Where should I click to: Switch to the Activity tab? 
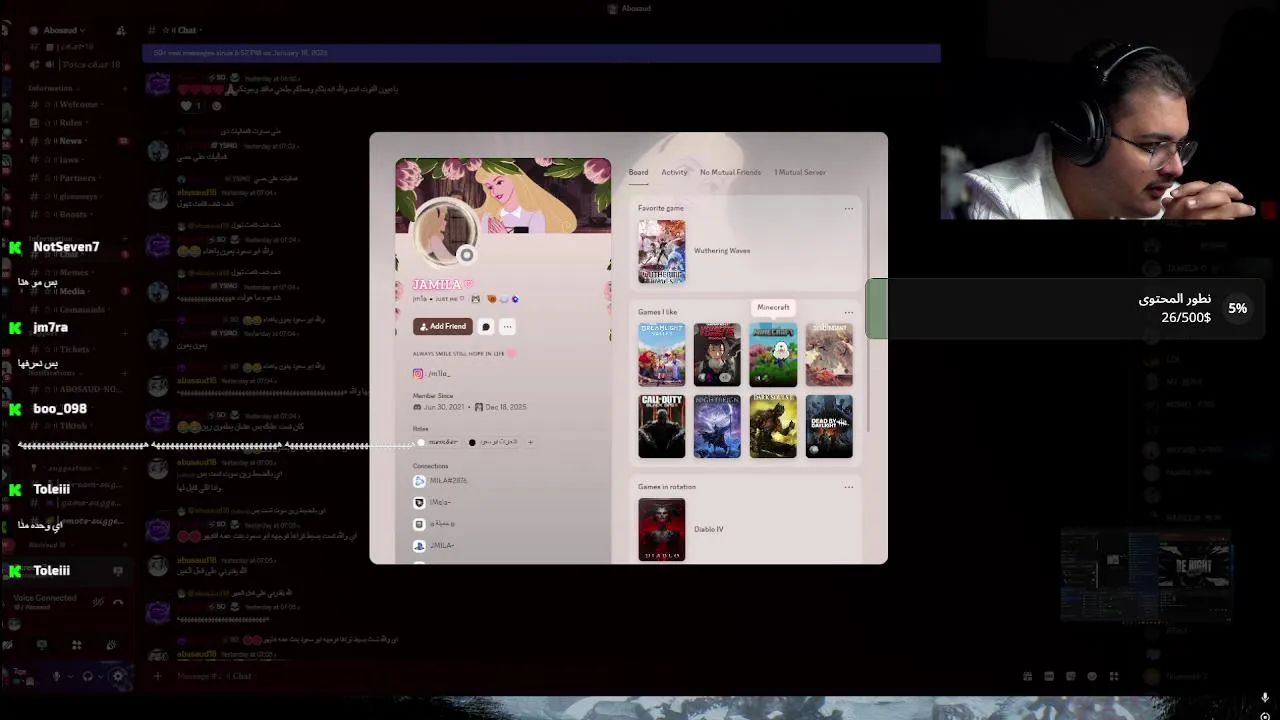coord(674,172)
